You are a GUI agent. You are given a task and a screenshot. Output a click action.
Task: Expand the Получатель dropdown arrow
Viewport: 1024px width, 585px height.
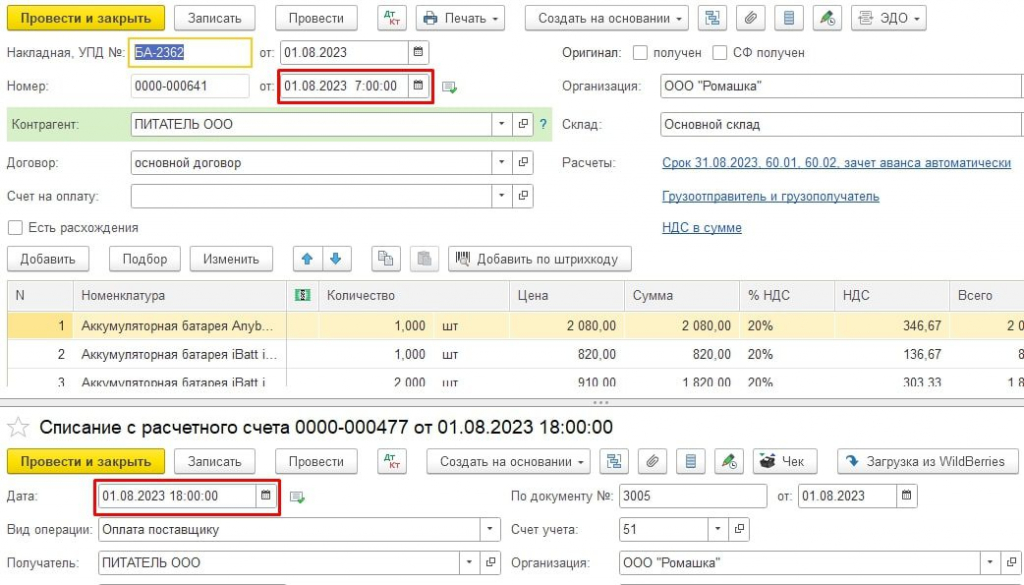coord(469,563)
